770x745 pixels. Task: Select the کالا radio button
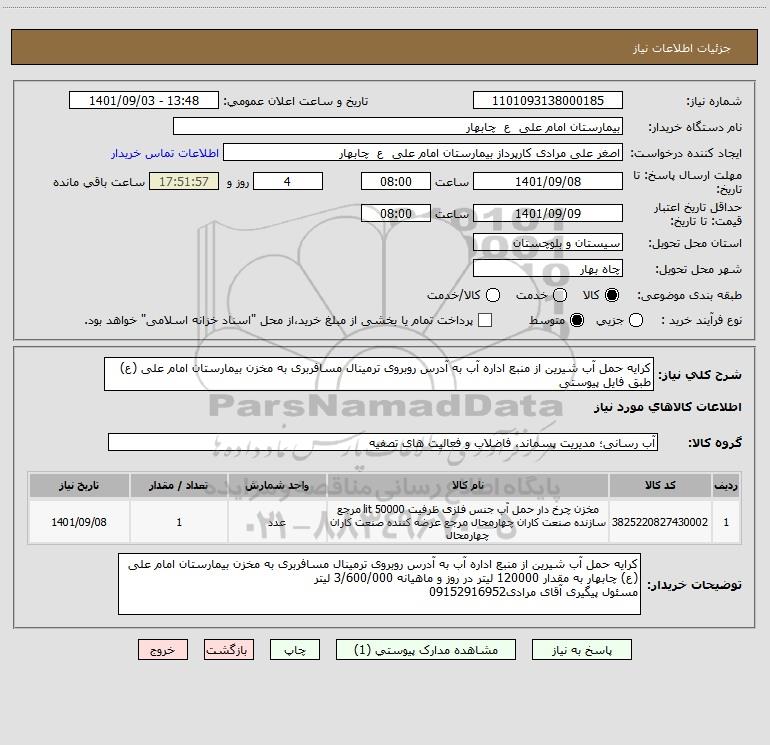(x=612, y=295)
